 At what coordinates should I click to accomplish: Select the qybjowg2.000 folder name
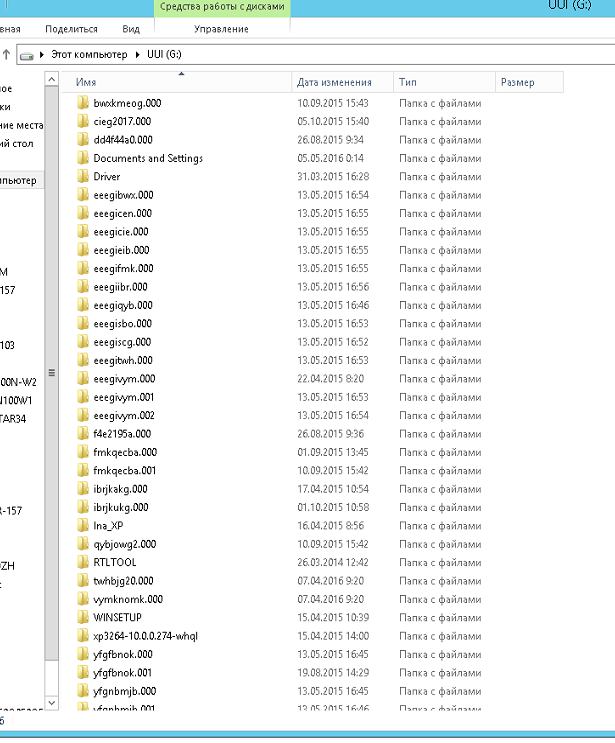(x=125, y=544)
